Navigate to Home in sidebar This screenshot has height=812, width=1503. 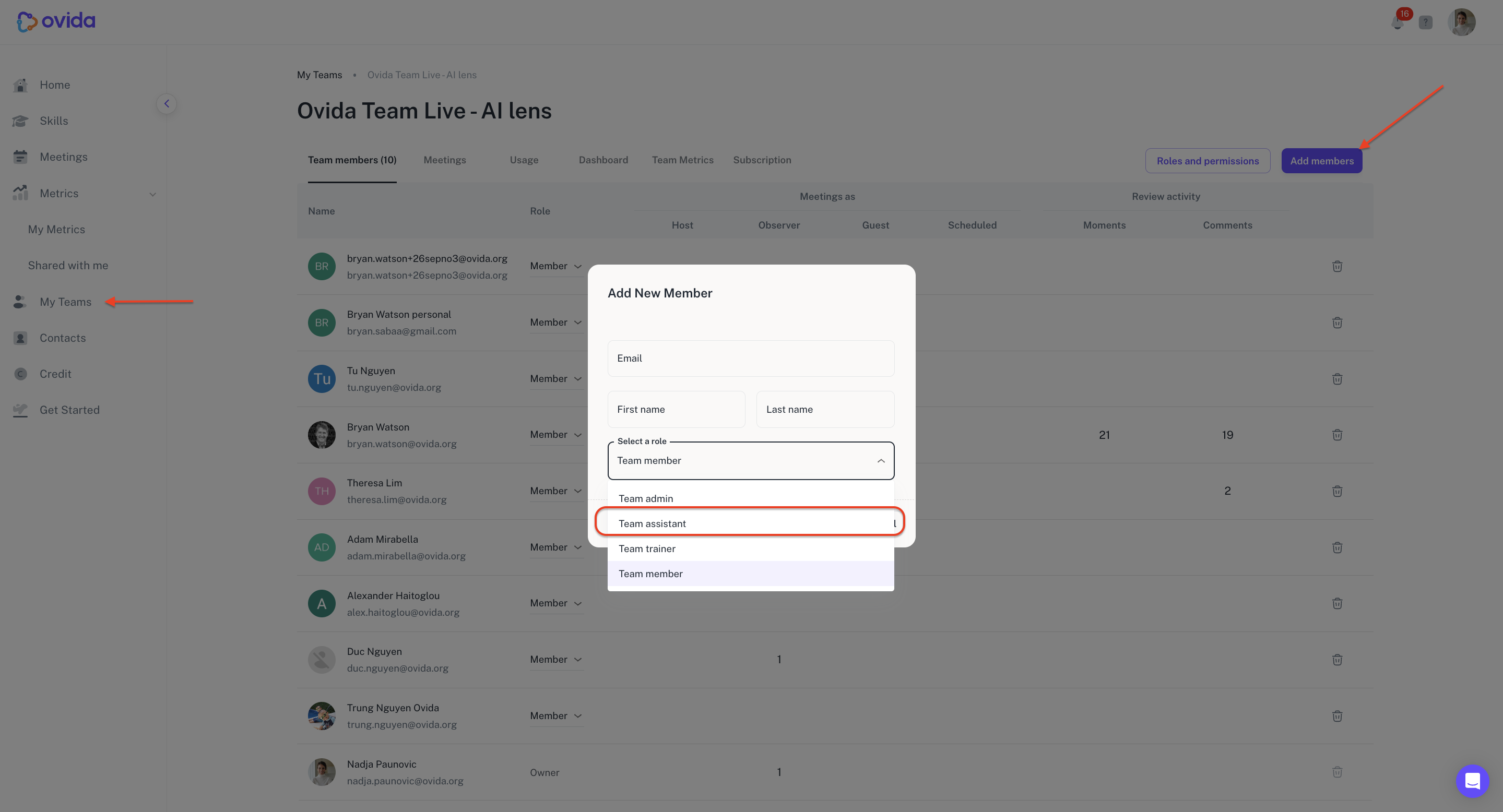point(55,85)
